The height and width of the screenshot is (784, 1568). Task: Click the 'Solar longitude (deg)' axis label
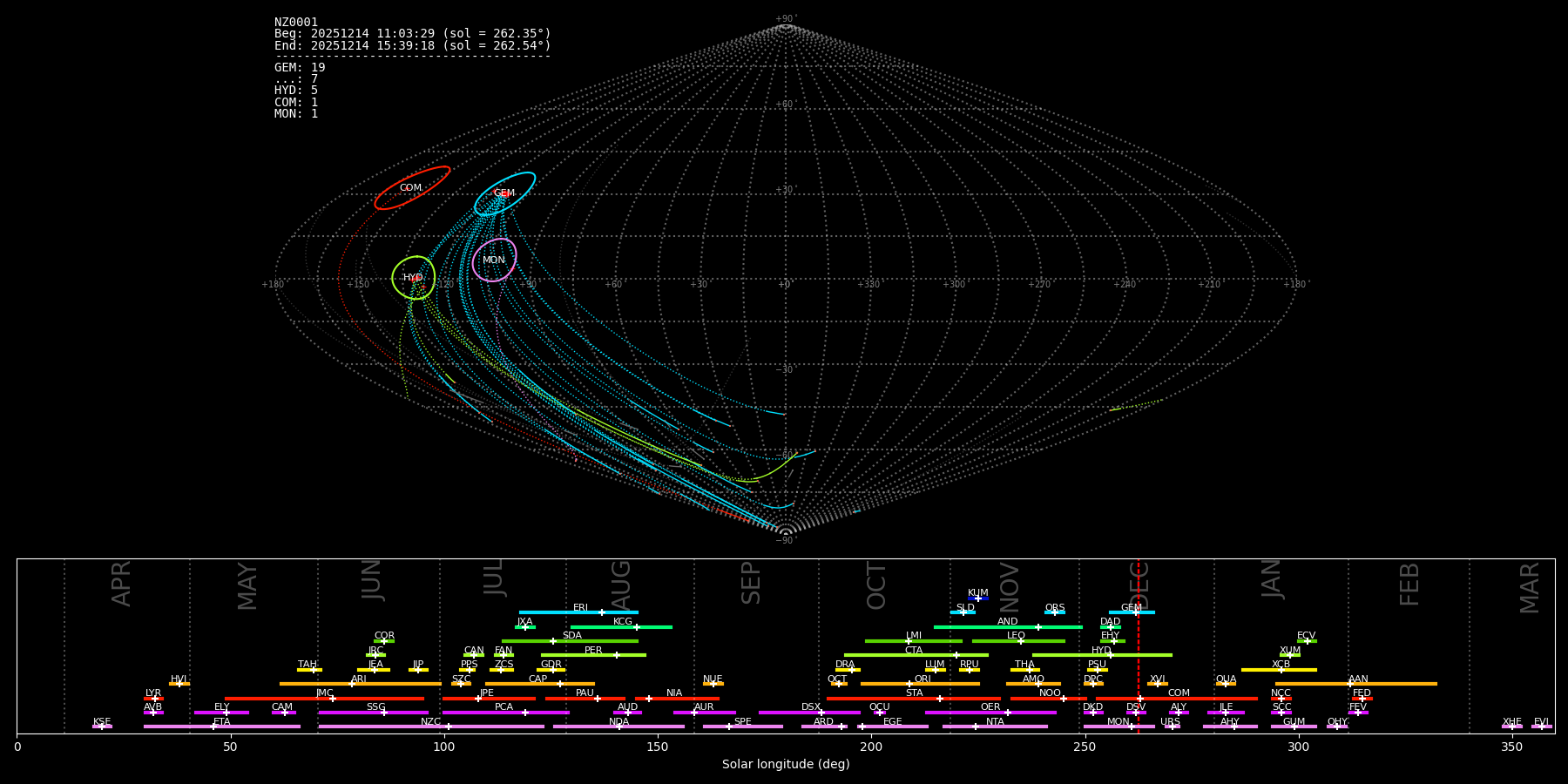786,764
